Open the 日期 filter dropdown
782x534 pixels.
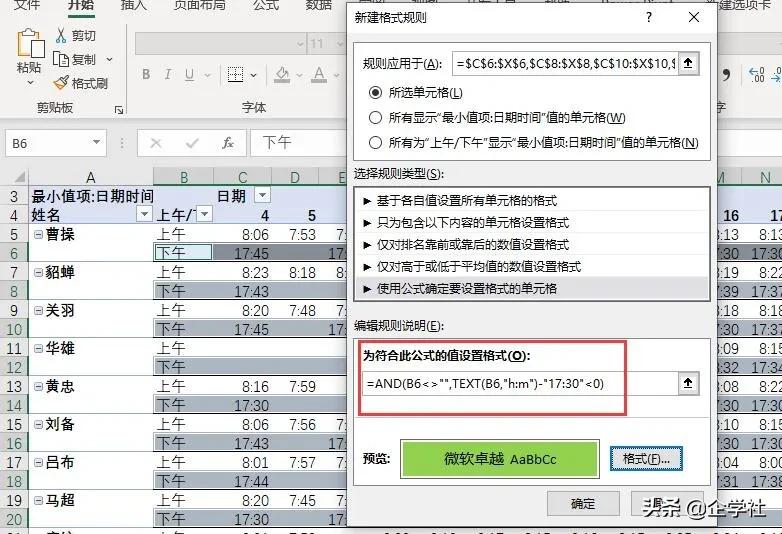click(262, 195)
